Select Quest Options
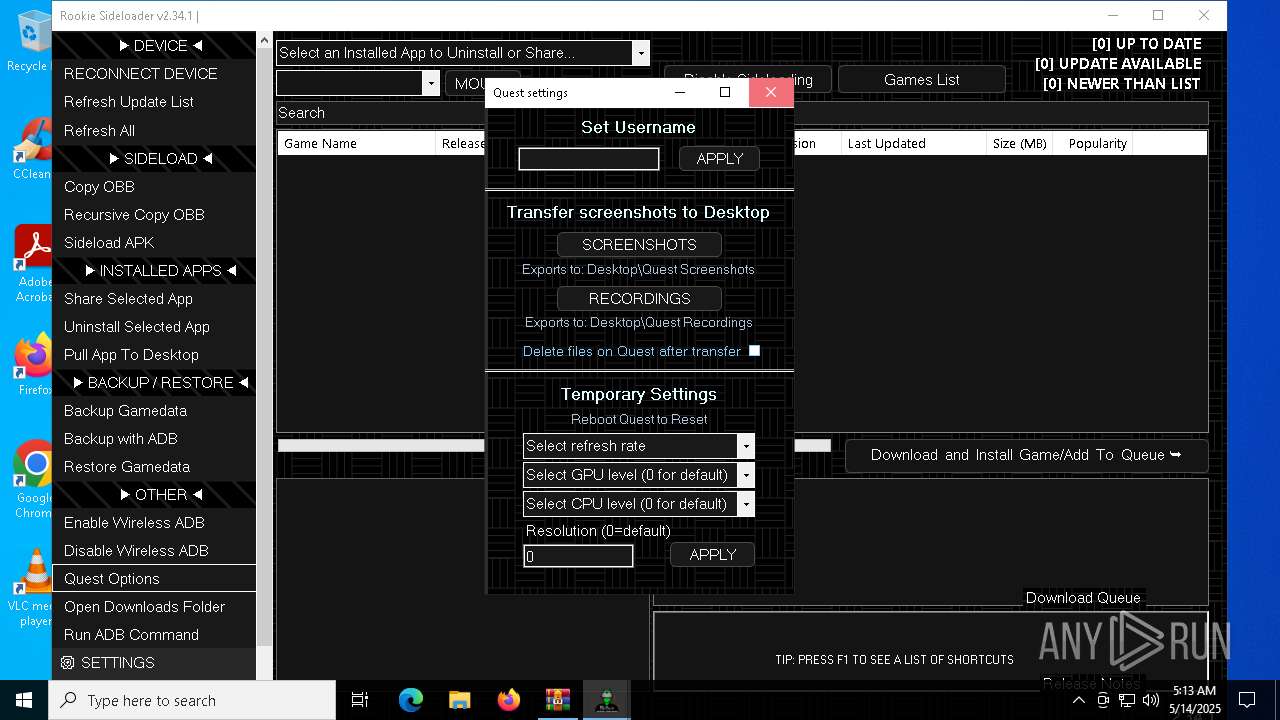The width and height of the screenshot is (1280, 720). (x=154, y=579)
